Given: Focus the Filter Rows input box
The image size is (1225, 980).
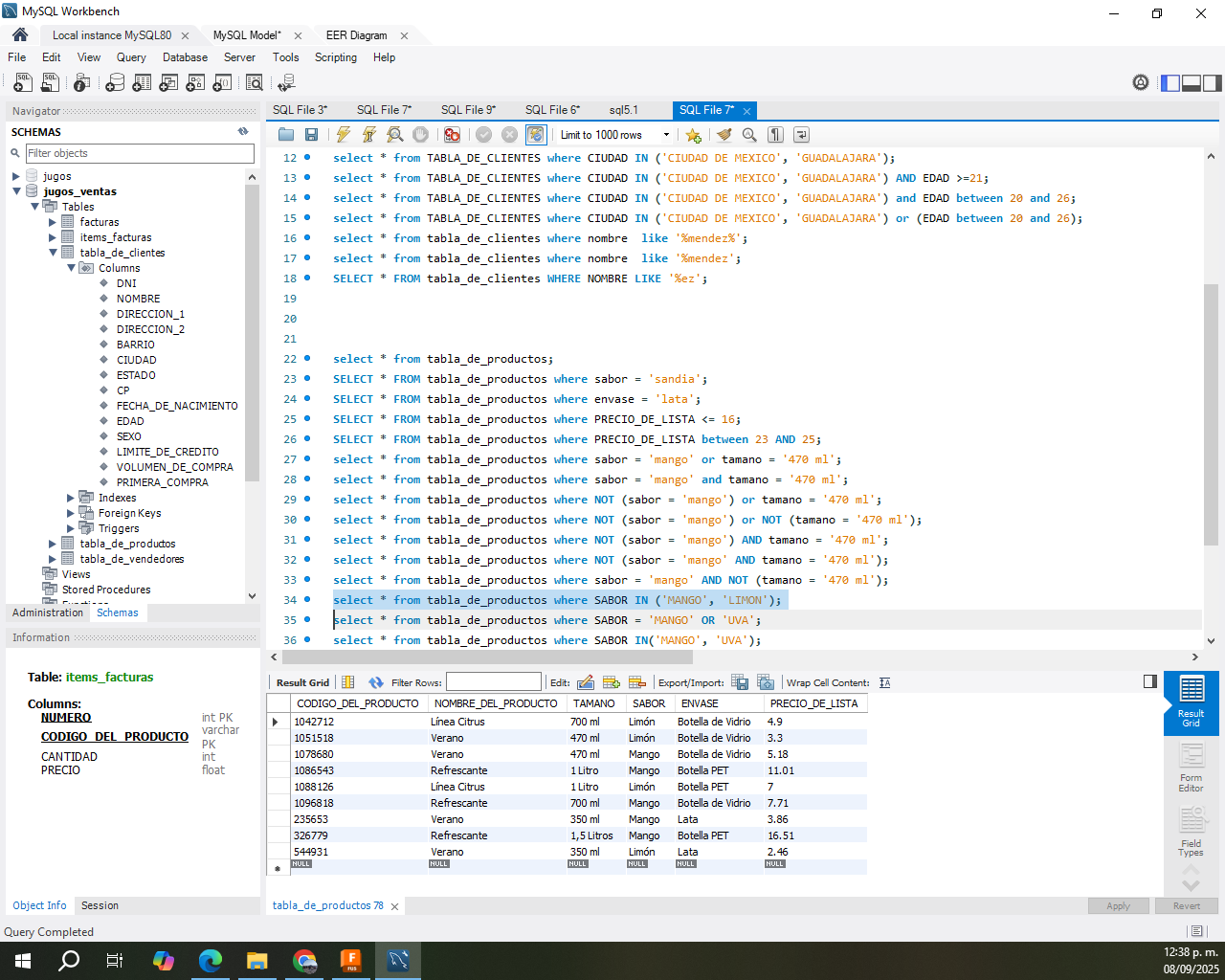Looking at the screenshot, I should click(493, 682).
